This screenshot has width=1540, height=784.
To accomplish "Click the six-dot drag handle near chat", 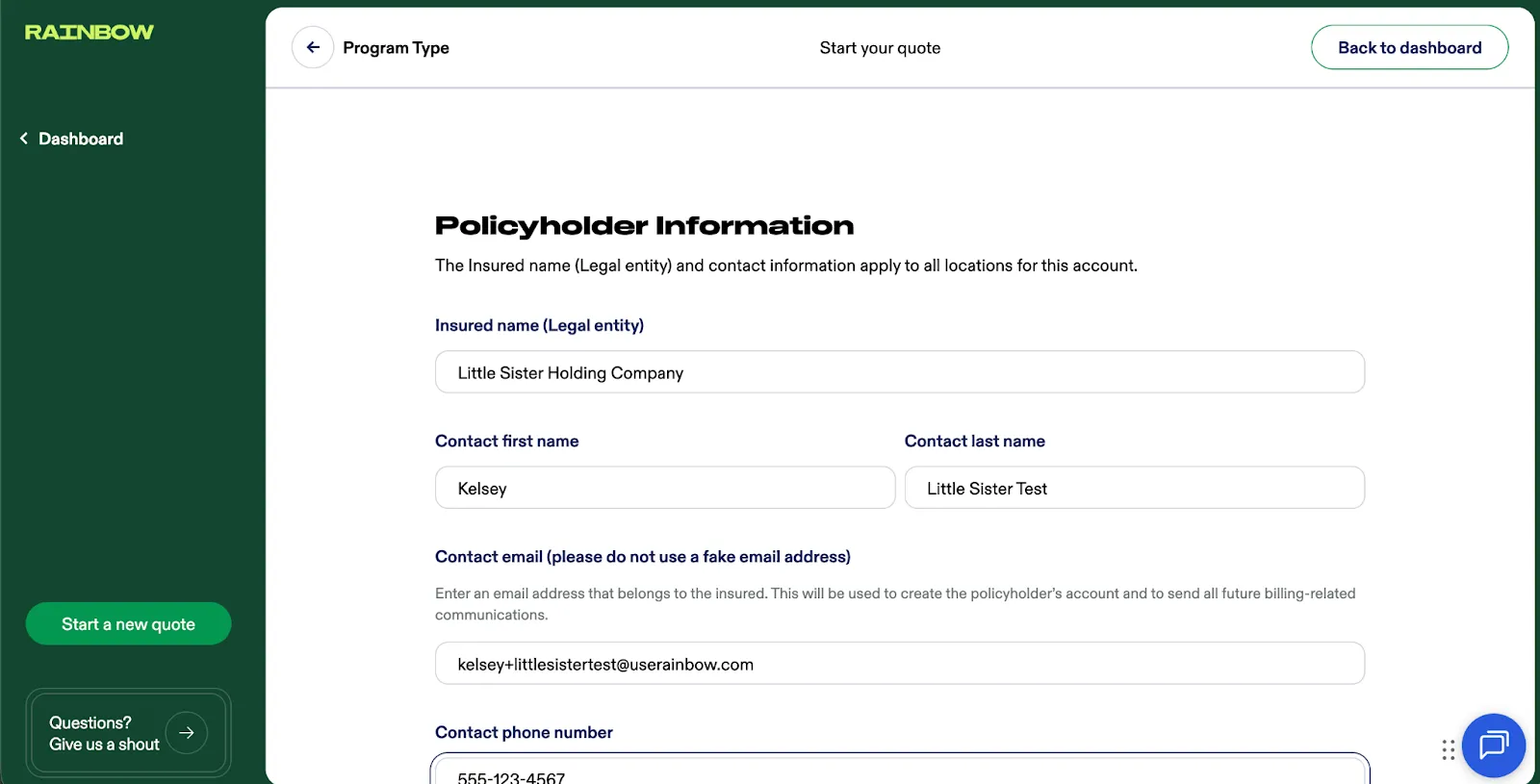I will [1448, 749].
